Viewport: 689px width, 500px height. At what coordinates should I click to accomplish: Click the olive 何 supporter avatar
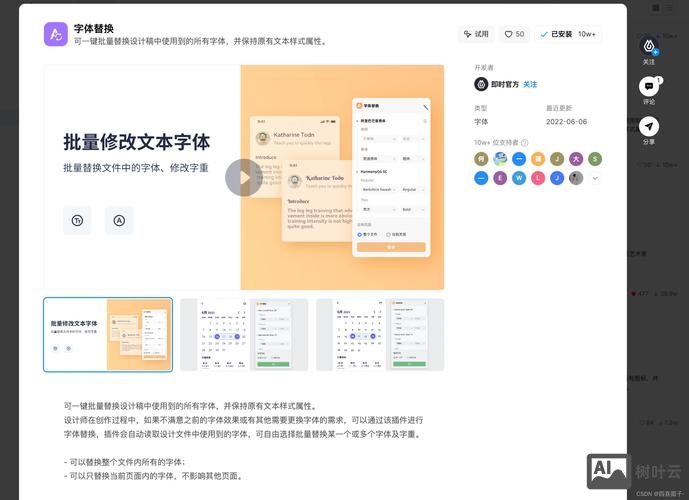(481, 159)
